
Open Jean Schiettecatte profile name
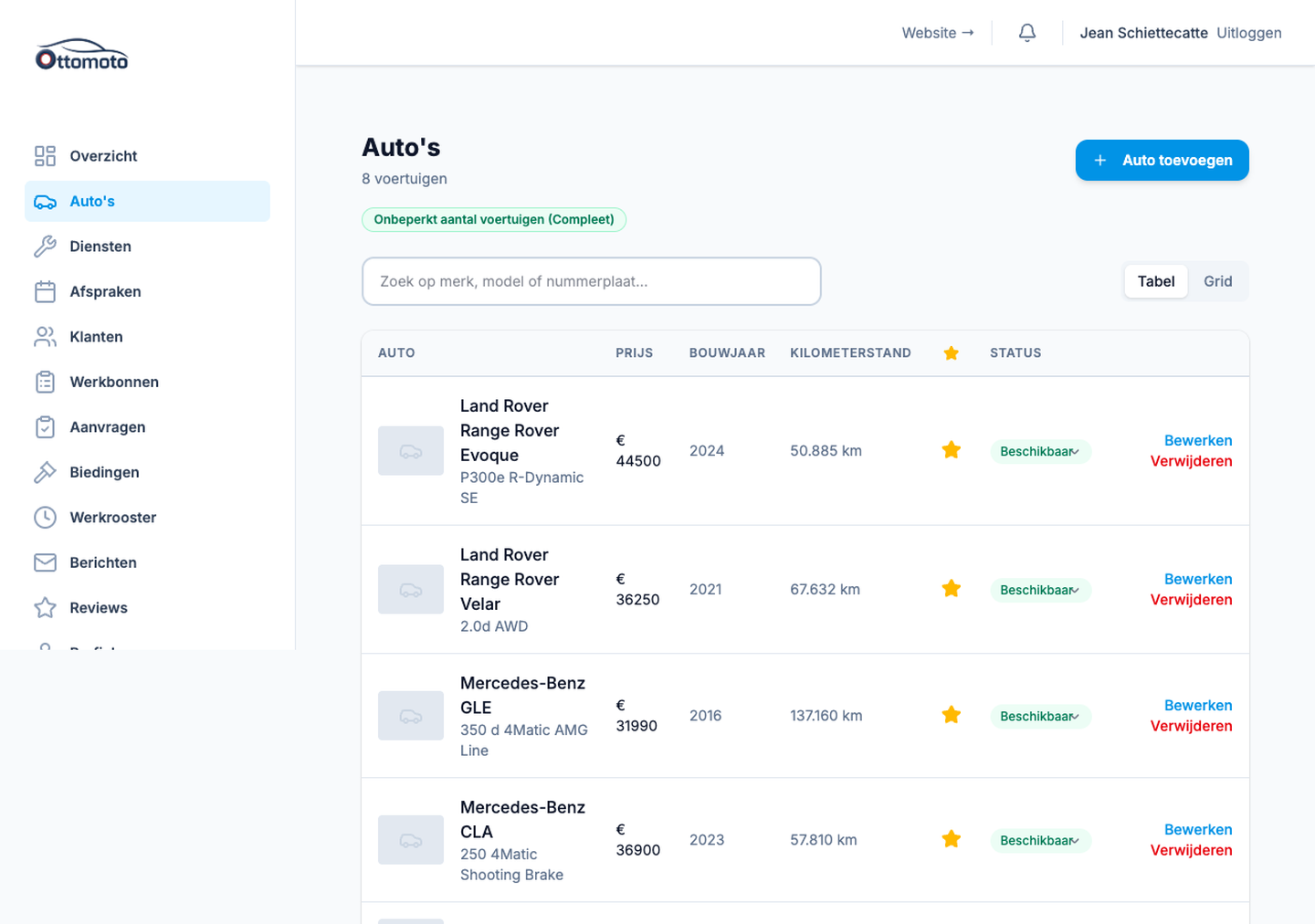(1144, 33)
